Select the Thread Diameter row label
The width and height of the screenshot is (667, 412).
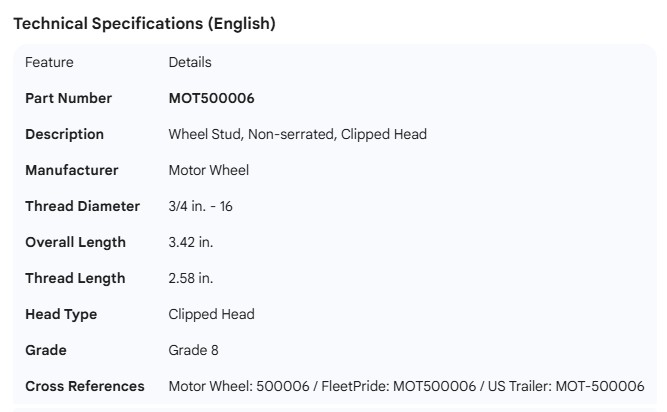(82, 206)
